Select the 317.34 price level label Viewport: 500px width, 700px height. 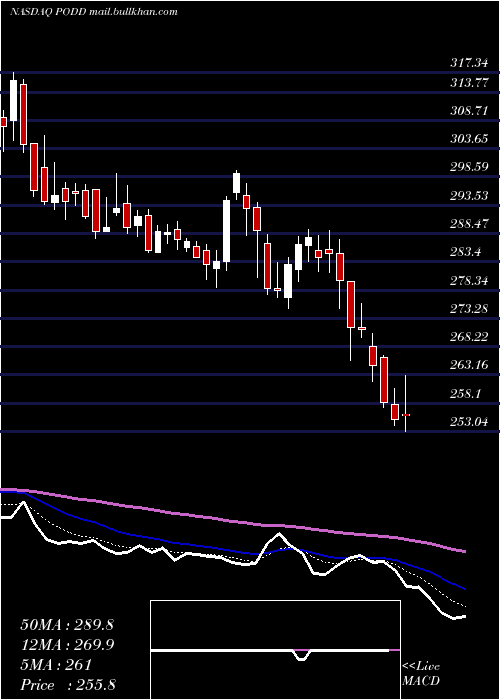[469, 63]
